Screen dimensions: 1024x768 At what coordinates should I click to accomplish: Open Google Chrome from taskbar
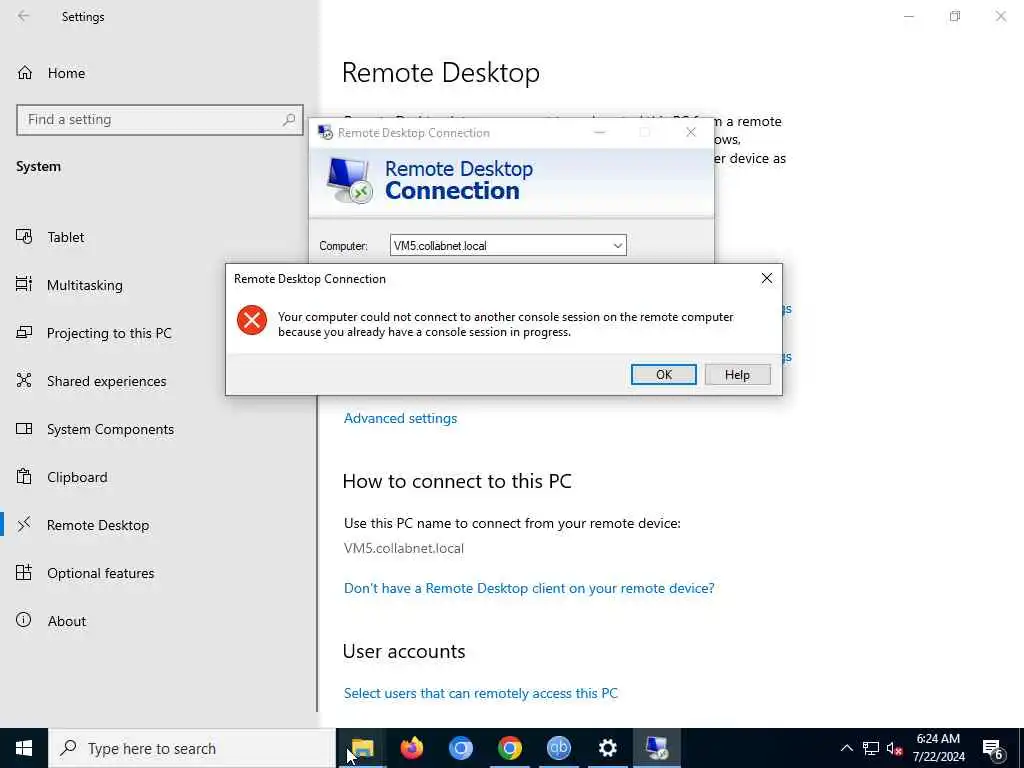(509, 748)
